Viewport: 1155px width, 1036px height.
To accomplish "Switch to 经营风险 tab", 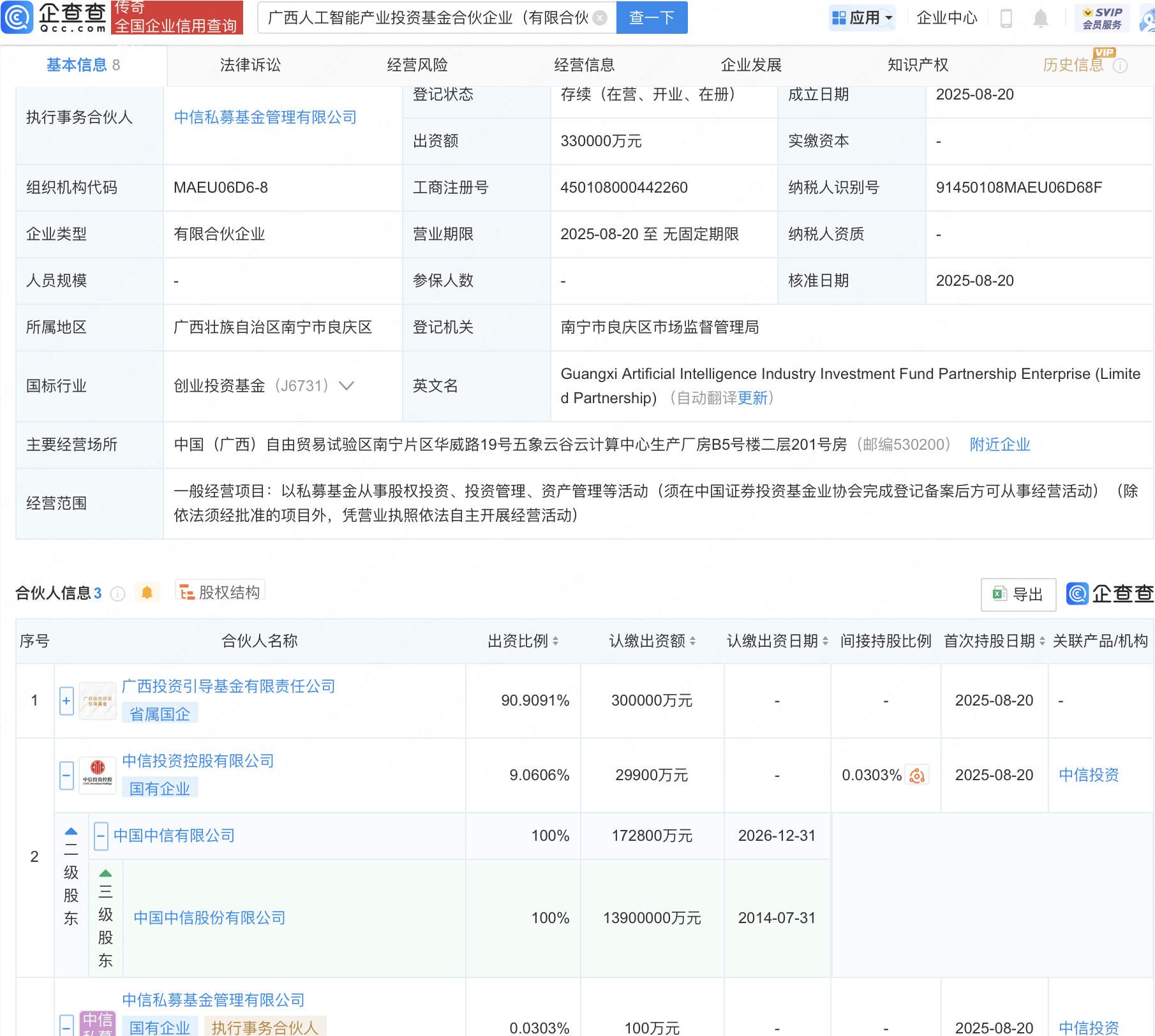I will coord(417,65).
